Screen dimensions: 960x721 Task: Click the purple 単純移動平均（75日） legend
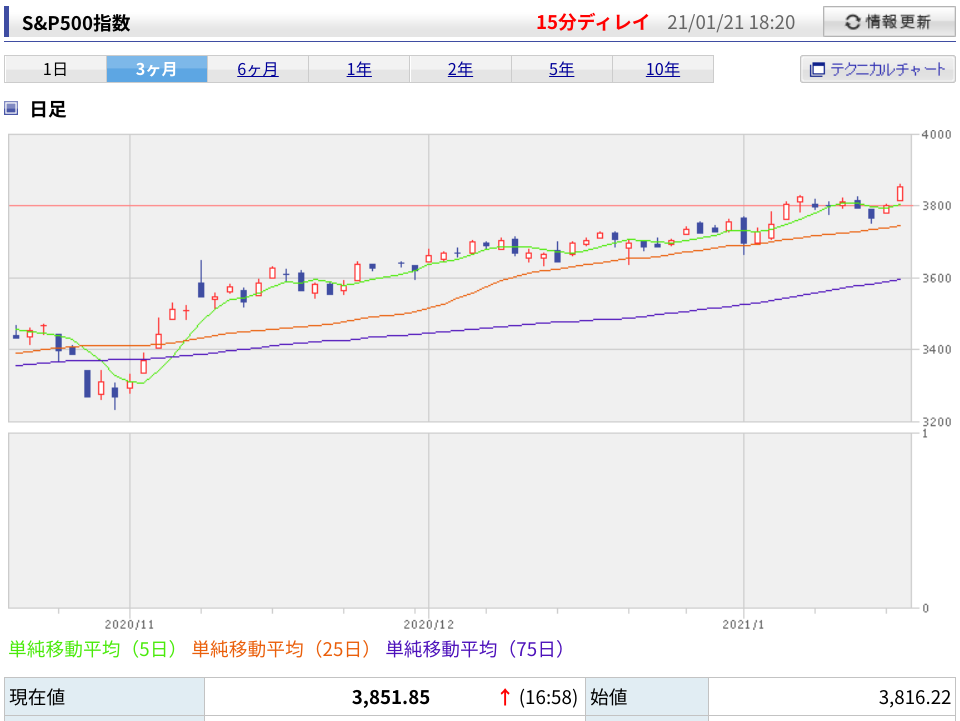pyautogui.click(x=475, y=649)
